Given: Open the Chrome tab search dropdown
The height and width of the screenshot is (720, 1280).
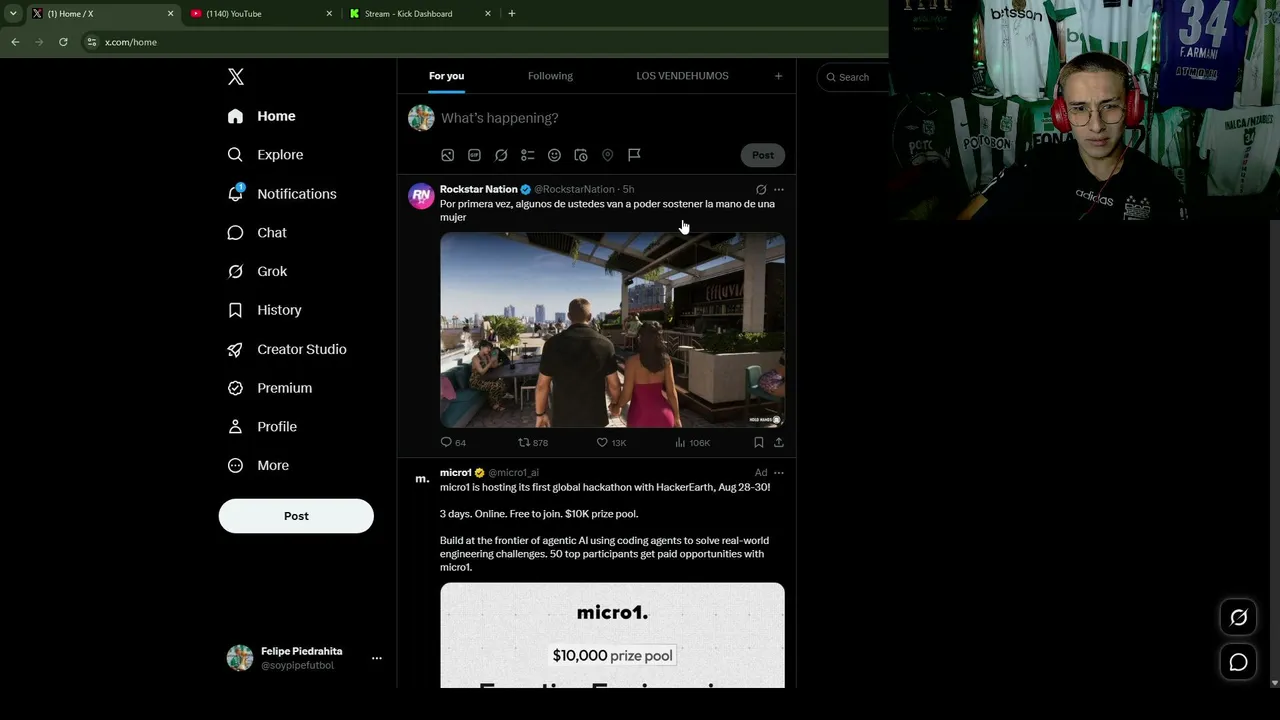Looking at the screenshot, I should tap(13, 14).
